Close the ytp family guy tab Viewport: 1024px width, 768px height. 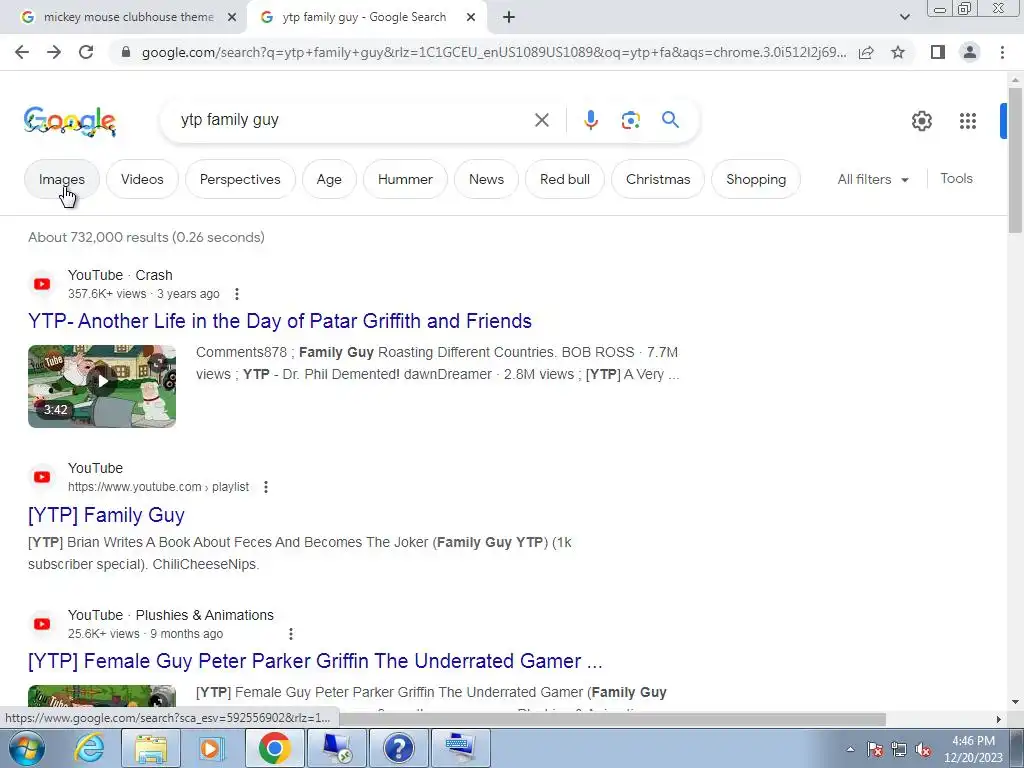[x=471, y=18]
